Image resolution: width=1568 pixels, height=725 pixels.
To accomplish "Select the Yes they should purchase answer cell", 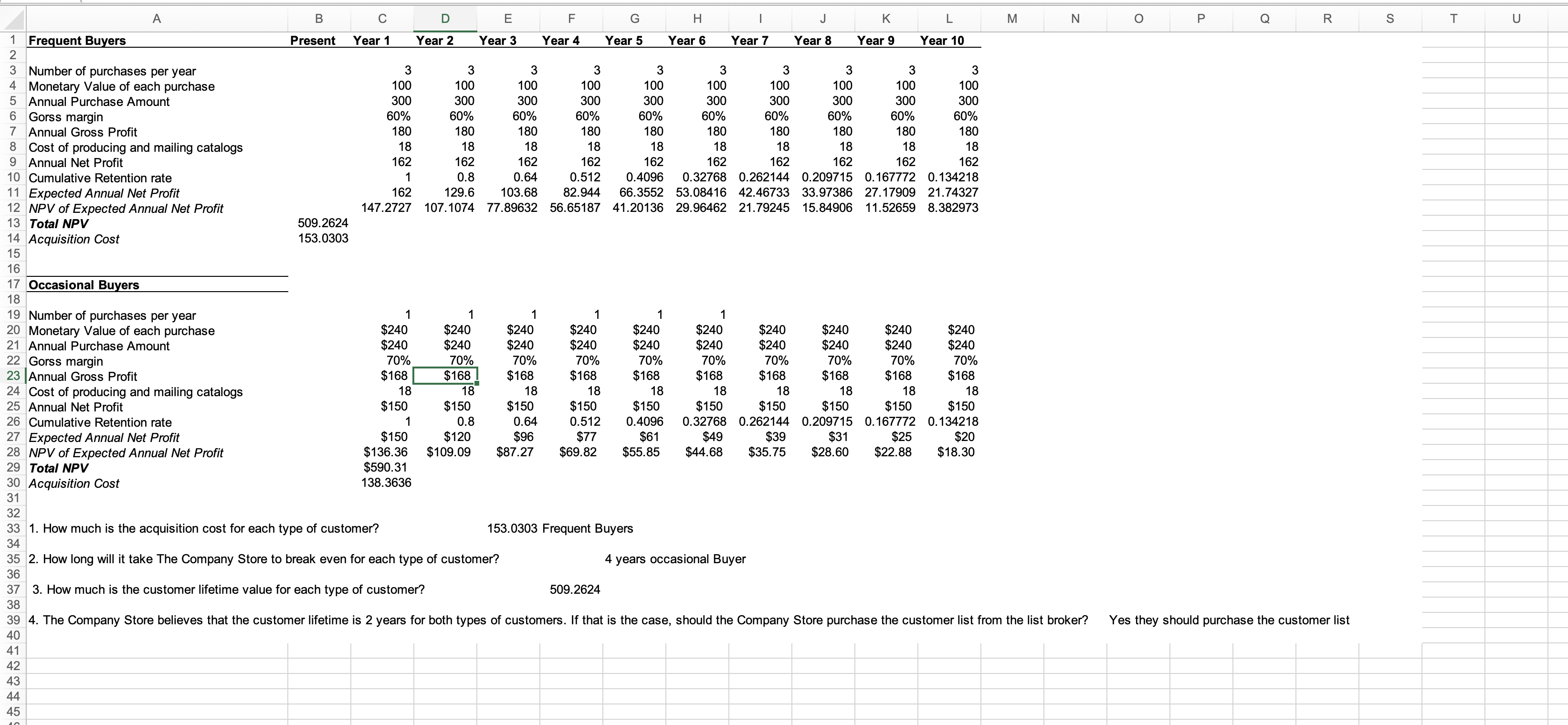I will point(1230,620).
